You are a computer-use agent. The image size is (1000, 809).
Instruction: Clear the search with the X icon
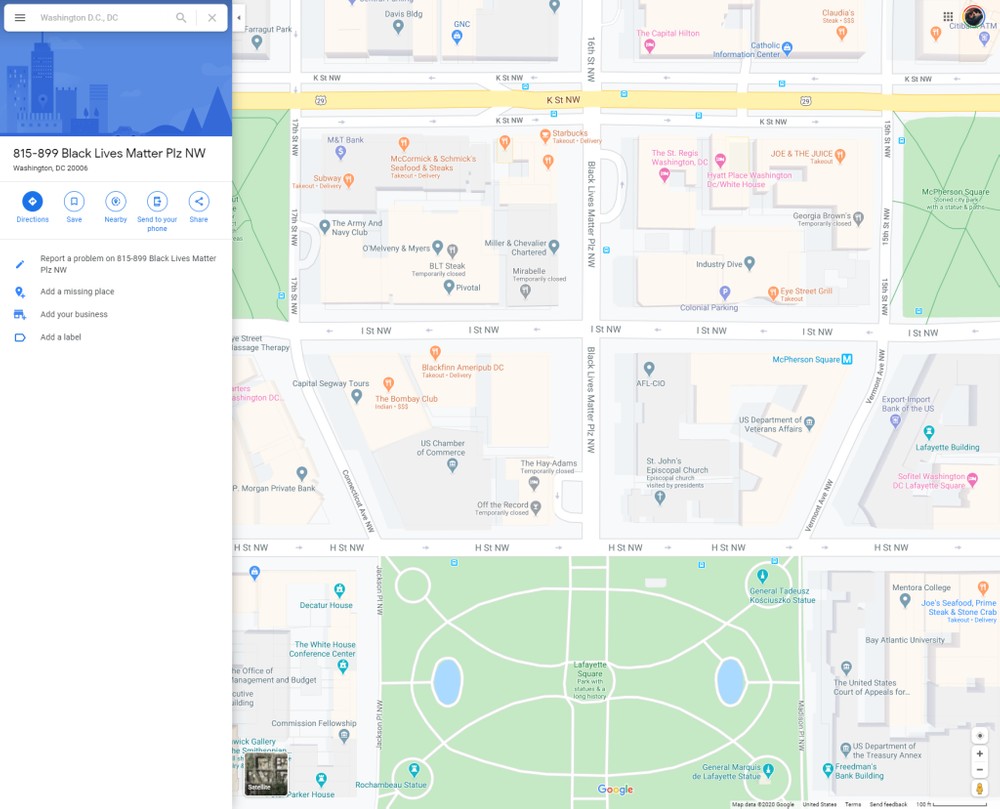212,18
